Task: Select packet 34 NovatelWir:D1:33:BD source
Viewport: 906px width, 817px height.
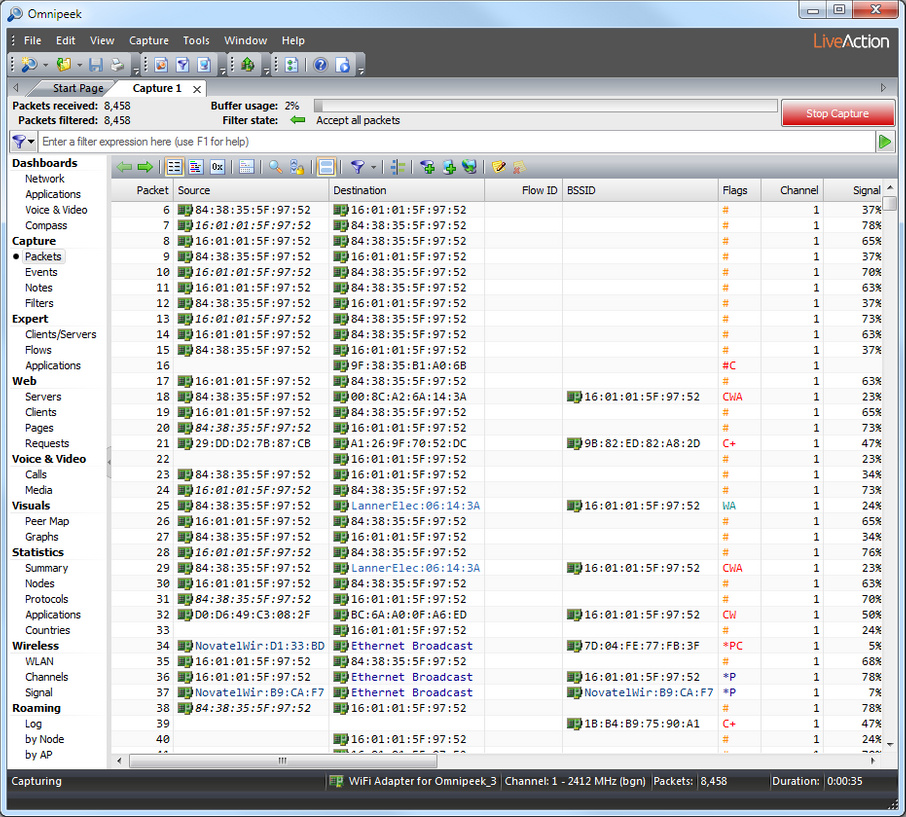Action: [x=251, y=646]
